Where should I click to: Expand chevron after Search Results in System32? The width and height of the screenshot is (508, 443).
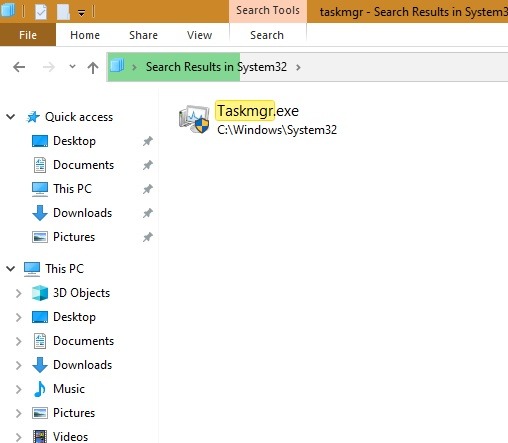click(x=298, y=67)
